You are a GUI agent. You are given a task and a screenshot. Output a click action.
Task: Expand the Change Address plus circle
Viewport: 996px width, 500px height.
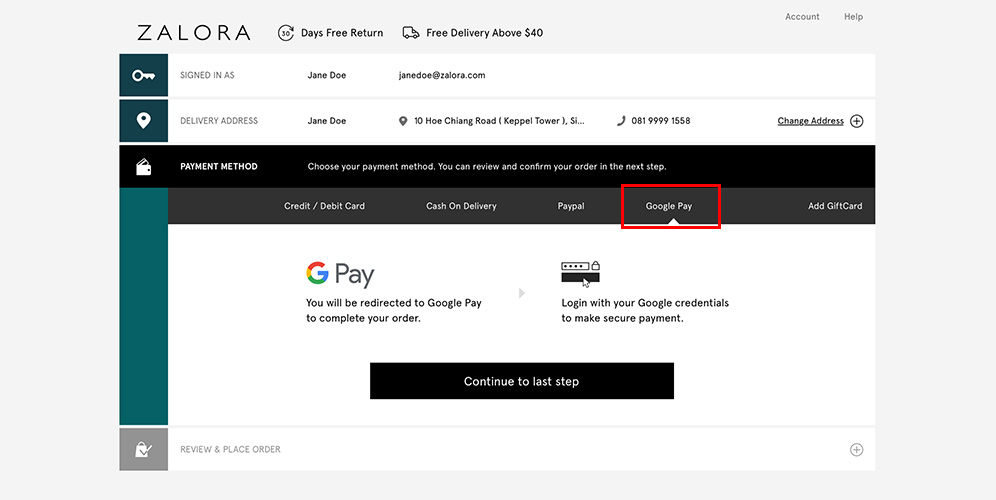pos(856,121)
